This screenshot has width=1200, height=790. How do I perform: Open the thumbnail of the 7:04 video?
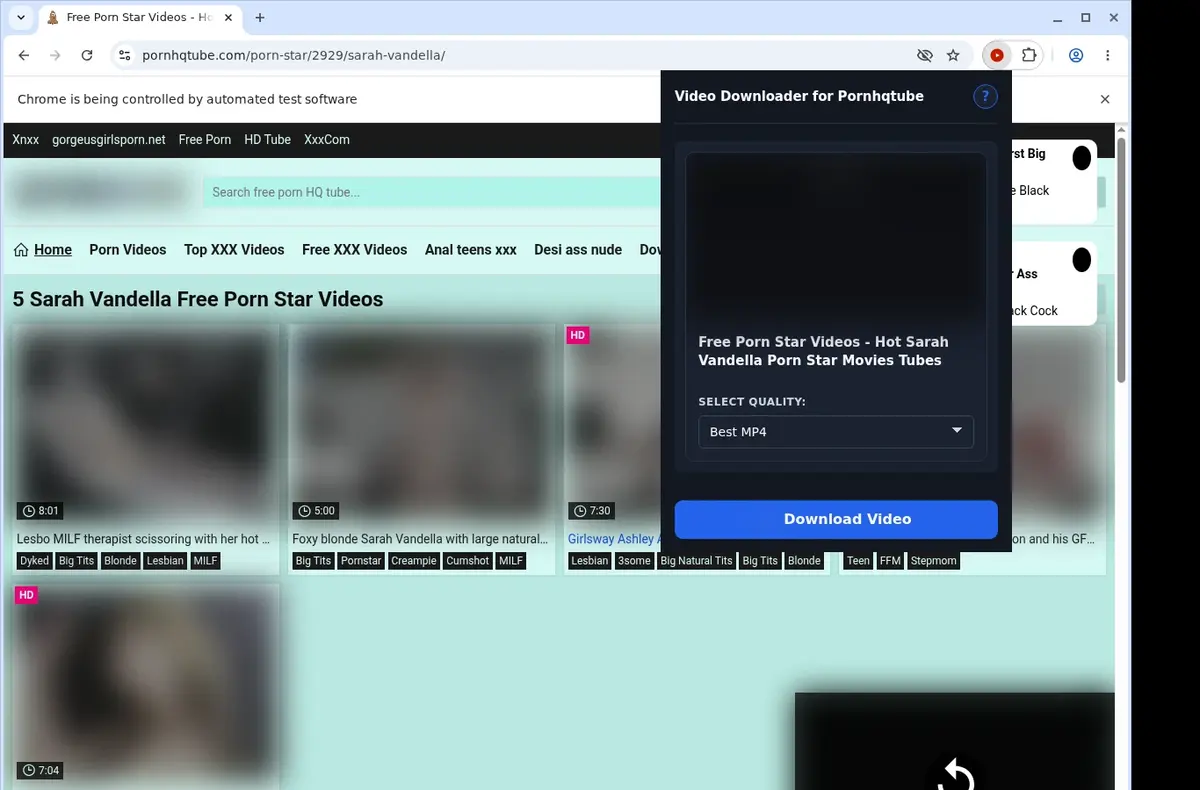pos(146,685)
